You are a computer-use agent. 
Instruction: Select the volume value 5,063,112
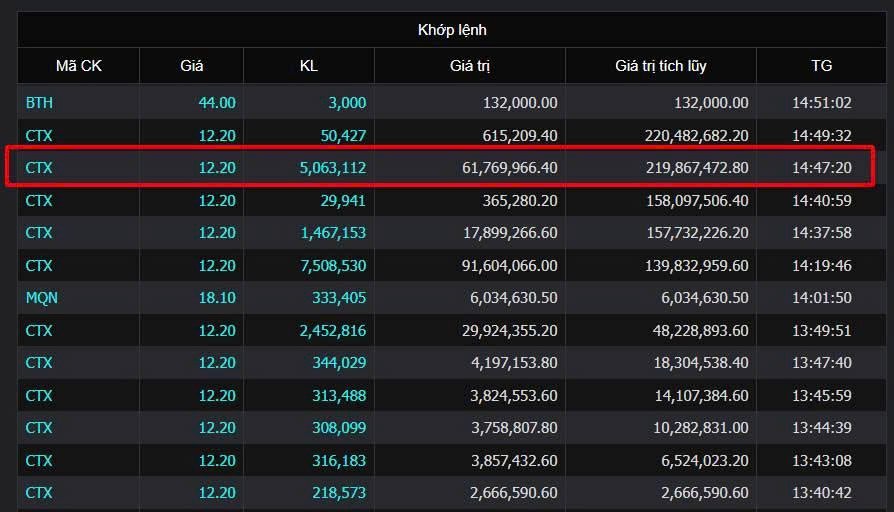coord(333,168)
